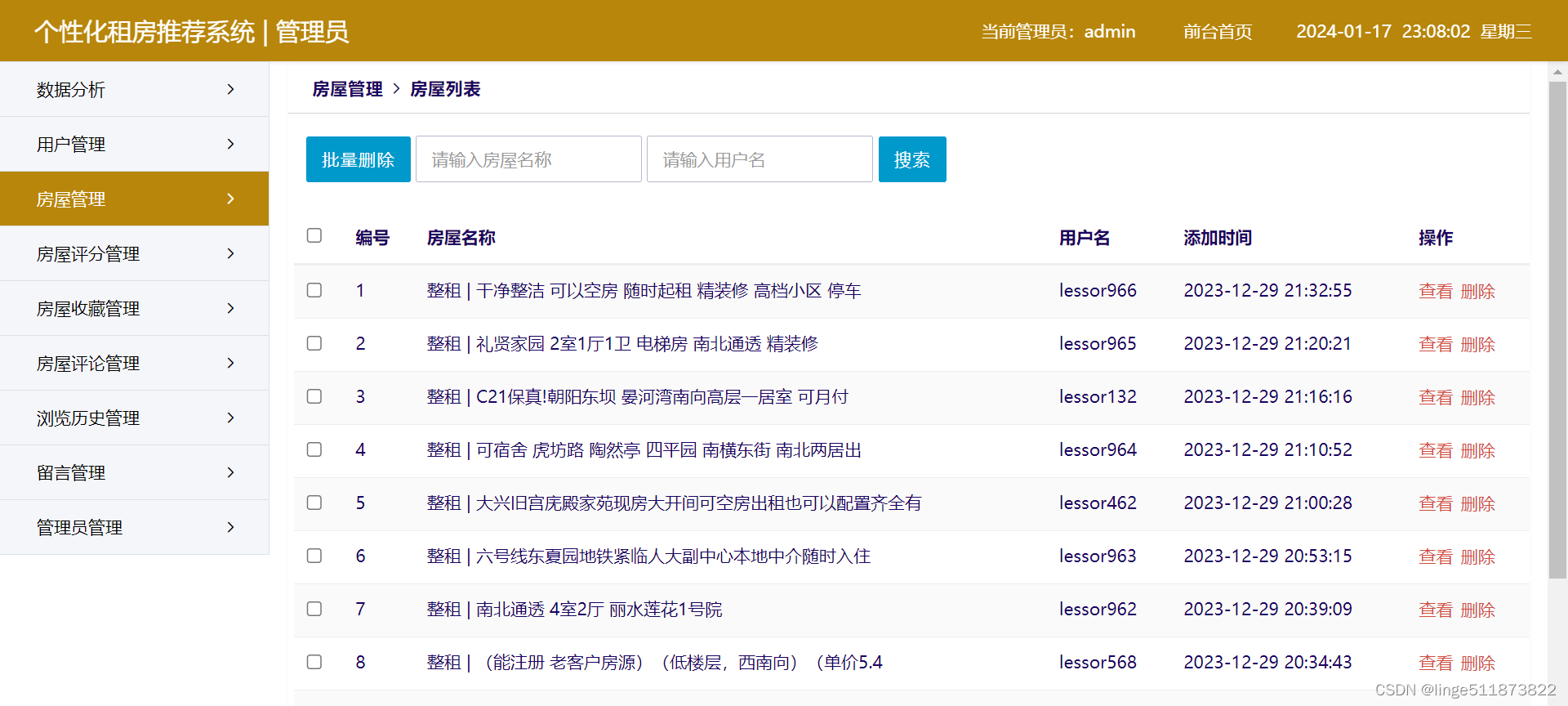Click the 添加时间 column header
Viewport: 1568px width, 706px height.
click(1218, 238)
